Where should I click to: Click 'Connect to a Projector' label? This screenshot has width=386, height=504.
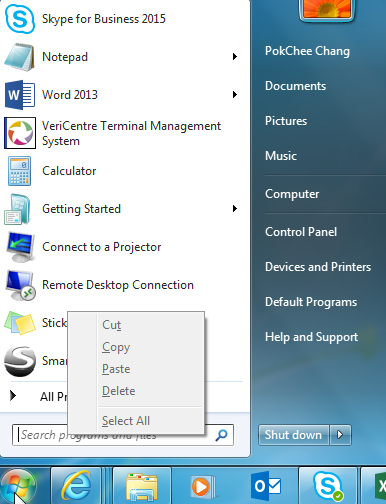pyautogui.click(x=102, y=247)
